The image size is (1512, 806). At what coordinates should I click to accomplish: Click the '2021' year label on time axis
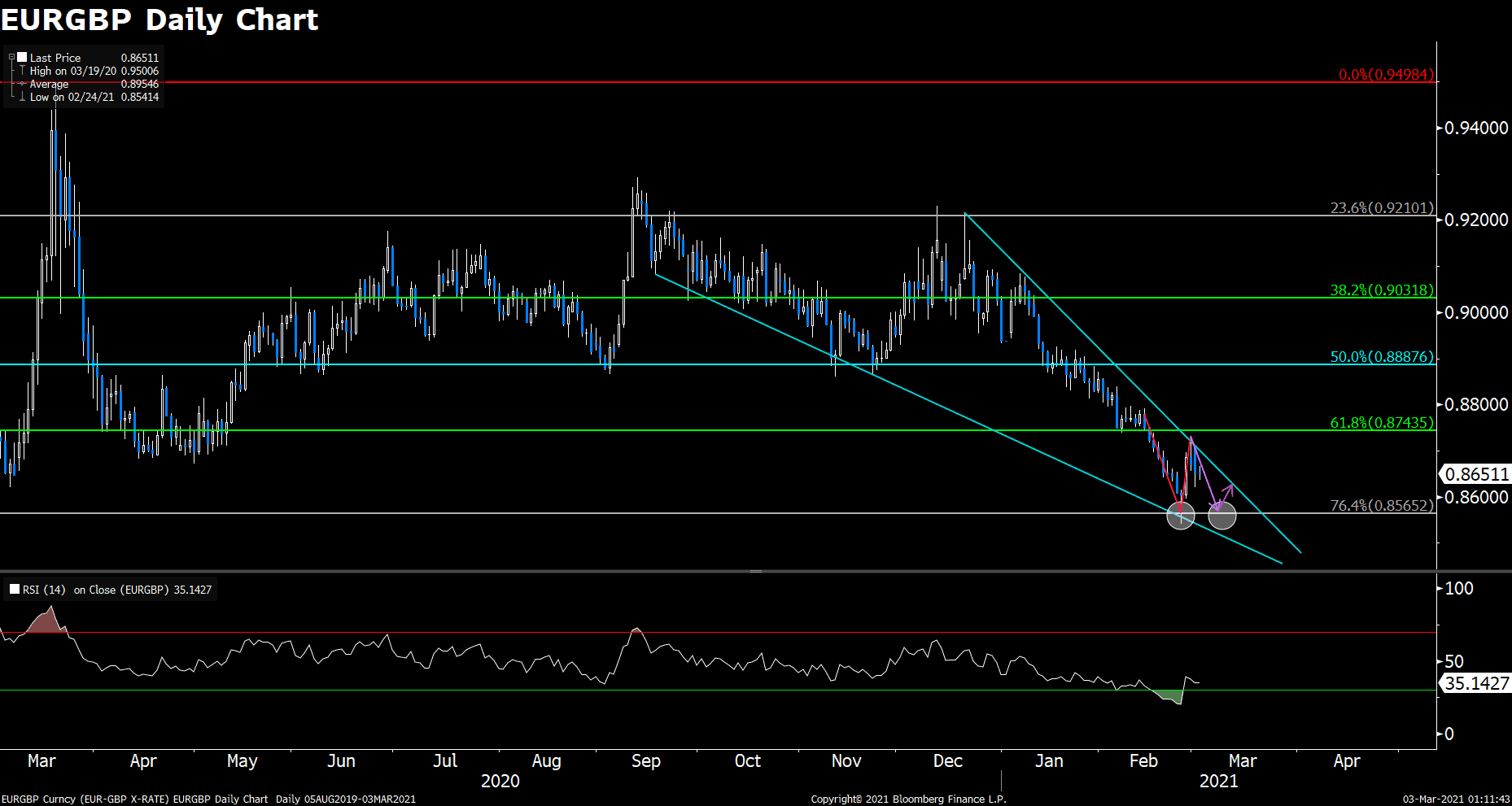click(1219, 781)
